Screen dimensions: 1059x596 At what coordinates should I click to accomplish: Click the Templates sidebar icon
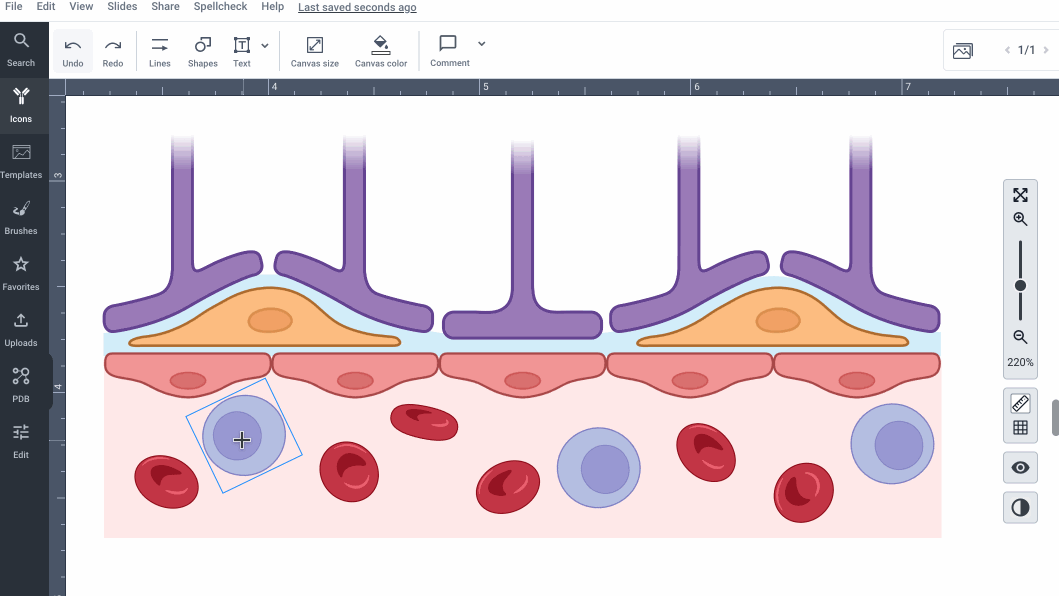(21, 161)
